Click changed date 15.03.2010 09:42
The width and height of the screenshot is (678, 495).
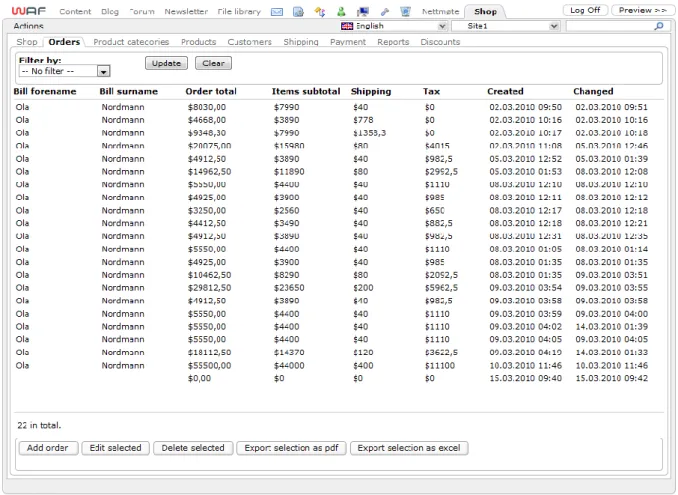pos(611,378)
